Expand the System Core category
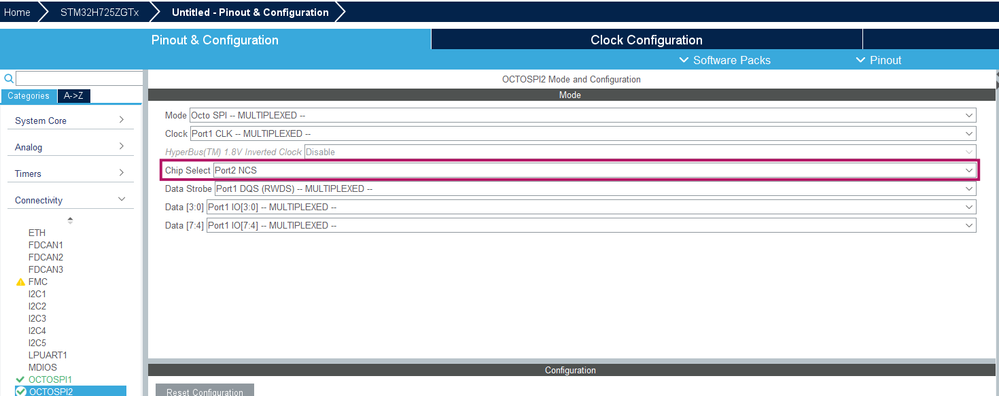Image resolution: width=999 pixels, height=396 pixels. pos(70,120)
